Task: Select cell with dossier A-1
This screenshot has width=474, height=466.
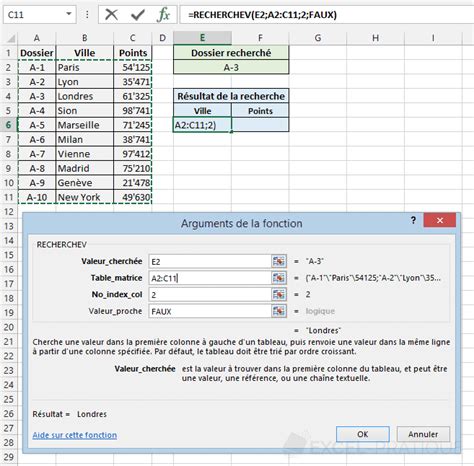Action: [x=37, y=67]
